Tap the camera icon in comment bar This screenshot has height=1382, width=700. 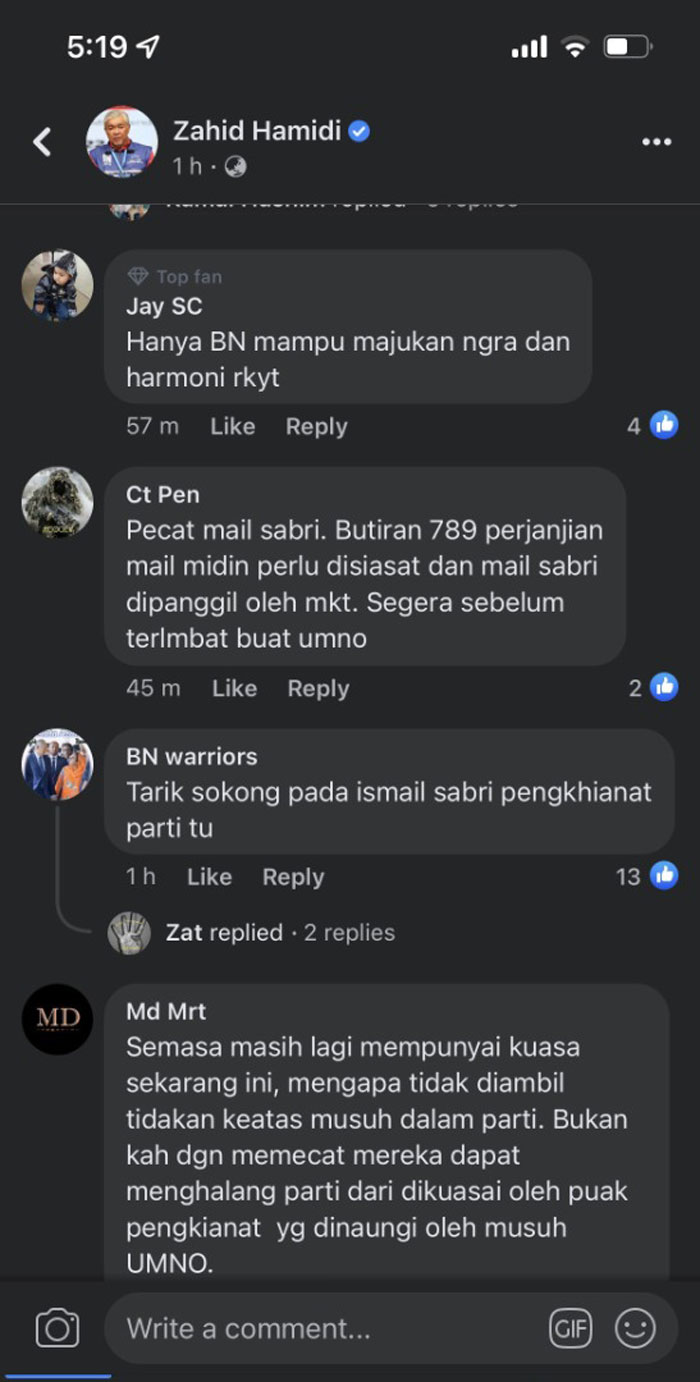point(57,1328)
